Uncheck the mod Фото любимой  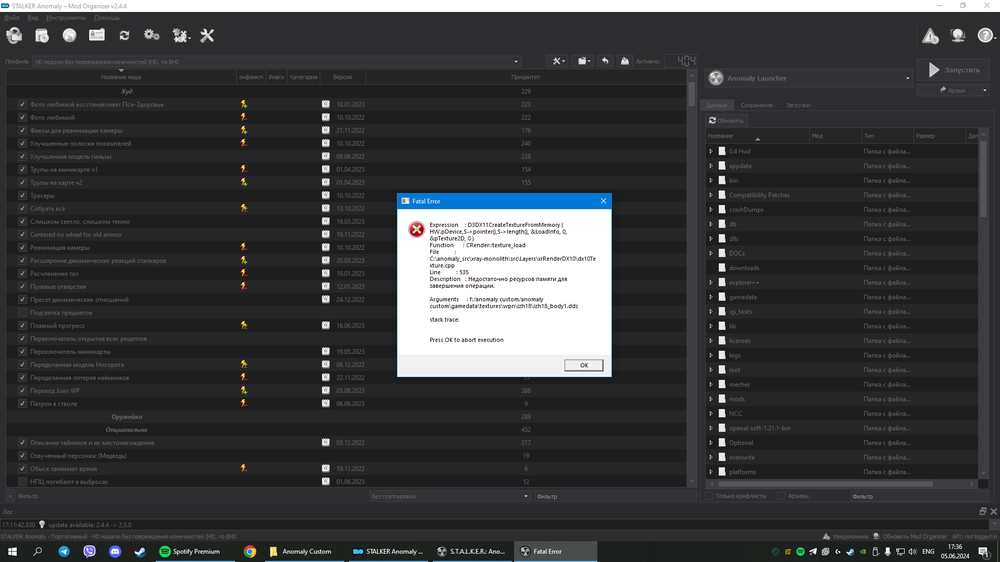pyautogui.click(x=22, y=117)
